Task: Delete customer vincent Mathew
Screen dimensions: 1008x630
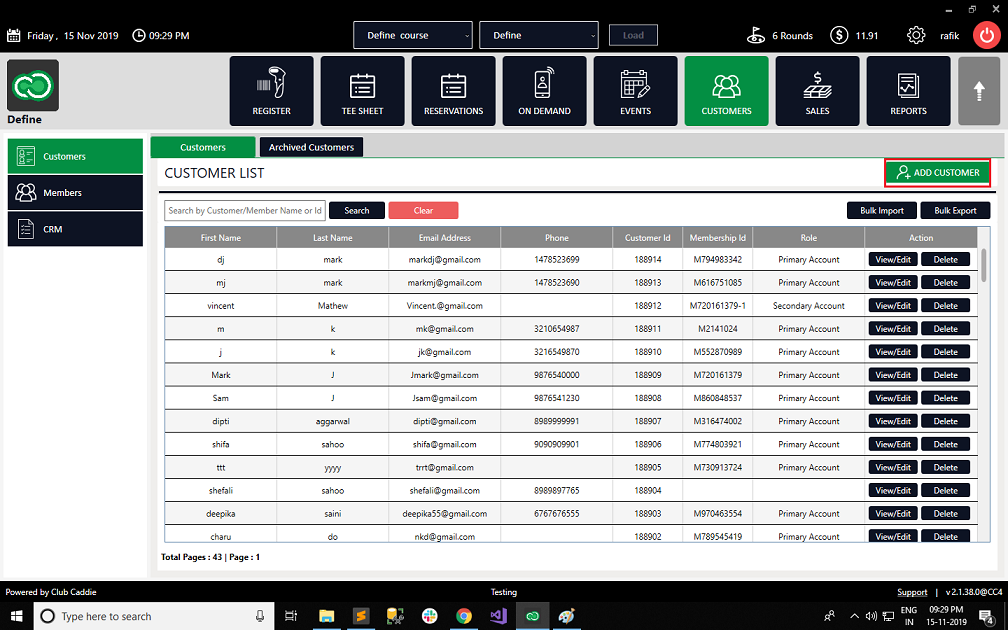Action: tap(946, 305)
